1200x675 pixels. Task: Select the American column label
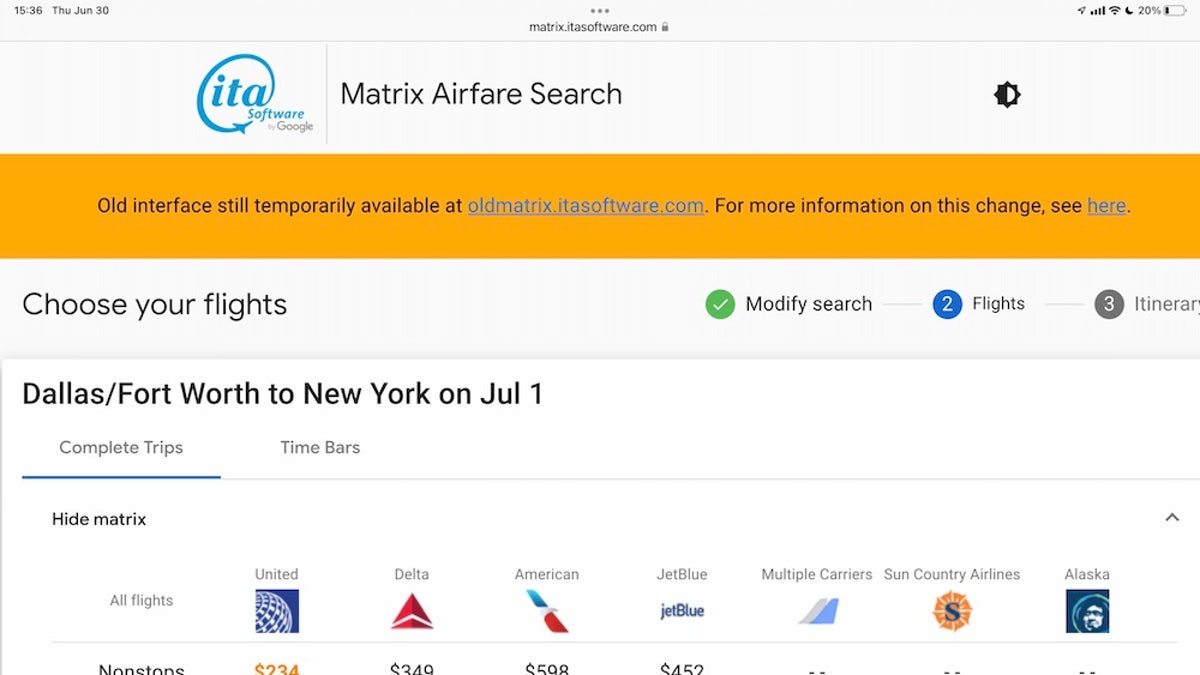tap(547, 574)
